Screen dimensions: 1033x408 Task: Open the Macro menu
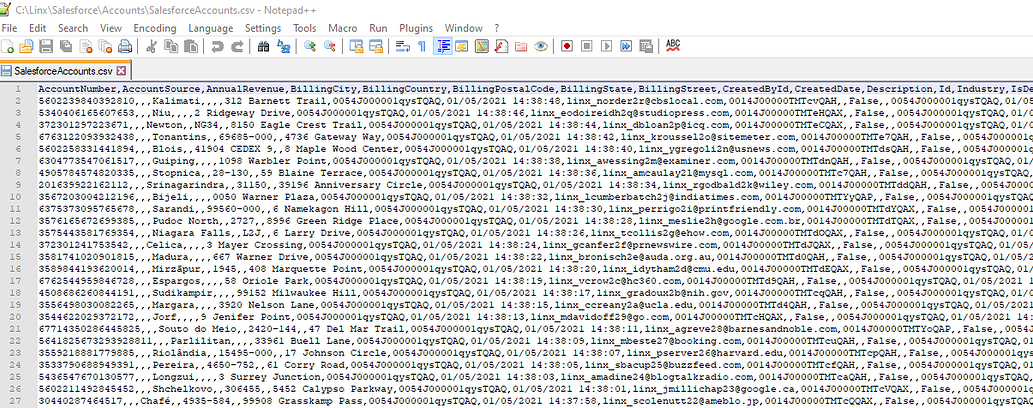tap(343, 28)
